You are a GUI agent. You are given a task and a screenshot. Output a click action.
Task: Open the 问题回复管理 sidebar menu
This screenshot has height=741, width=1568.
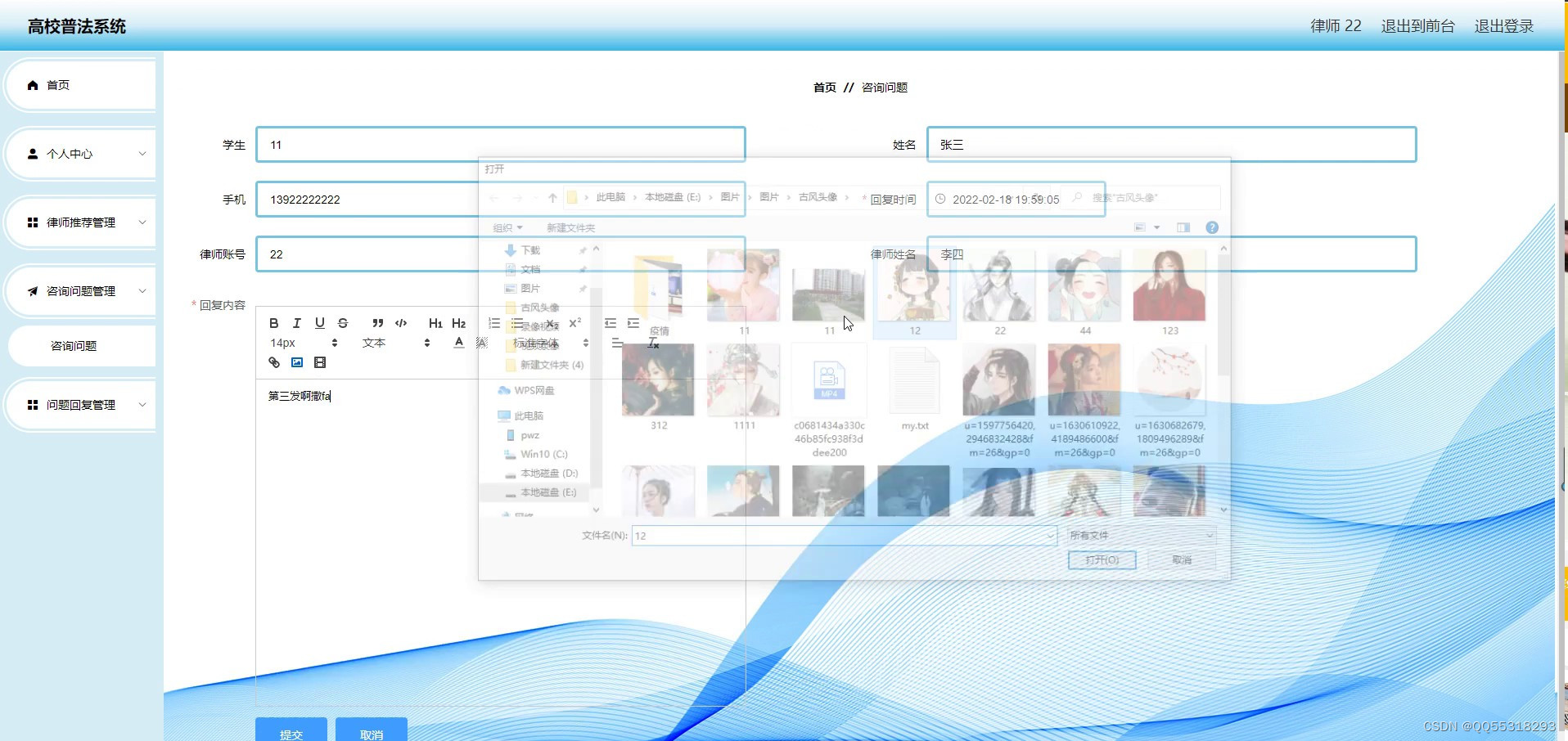pos(80,405)
